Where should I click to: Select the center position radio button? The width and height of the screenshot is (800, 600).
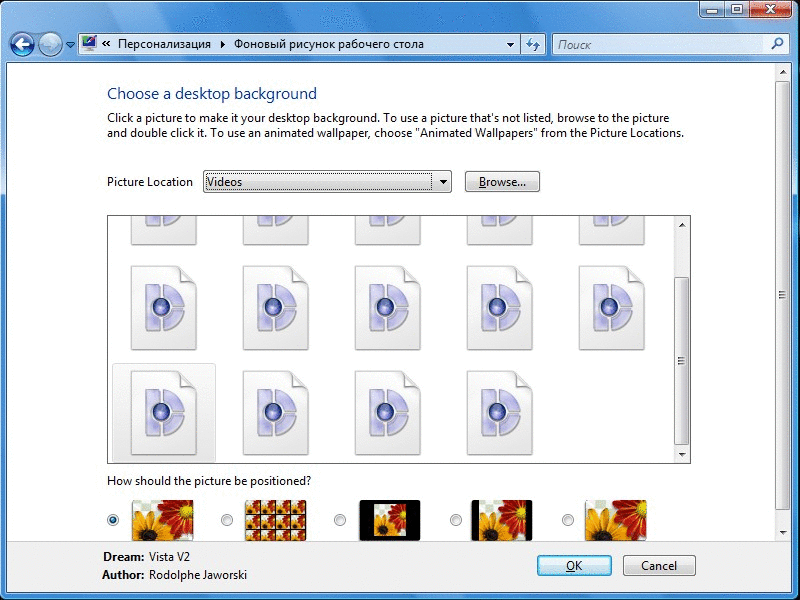tap(340, 520)
